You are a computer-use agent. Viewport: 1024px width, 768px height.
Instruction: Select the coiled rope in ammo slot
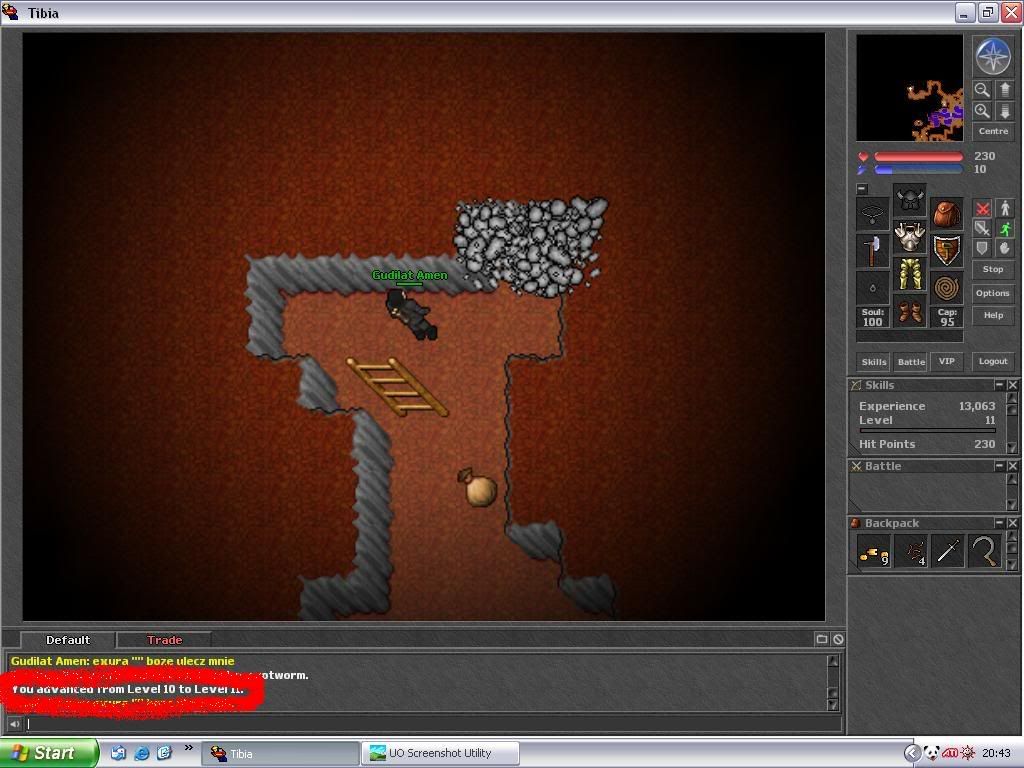coord(946,288)
